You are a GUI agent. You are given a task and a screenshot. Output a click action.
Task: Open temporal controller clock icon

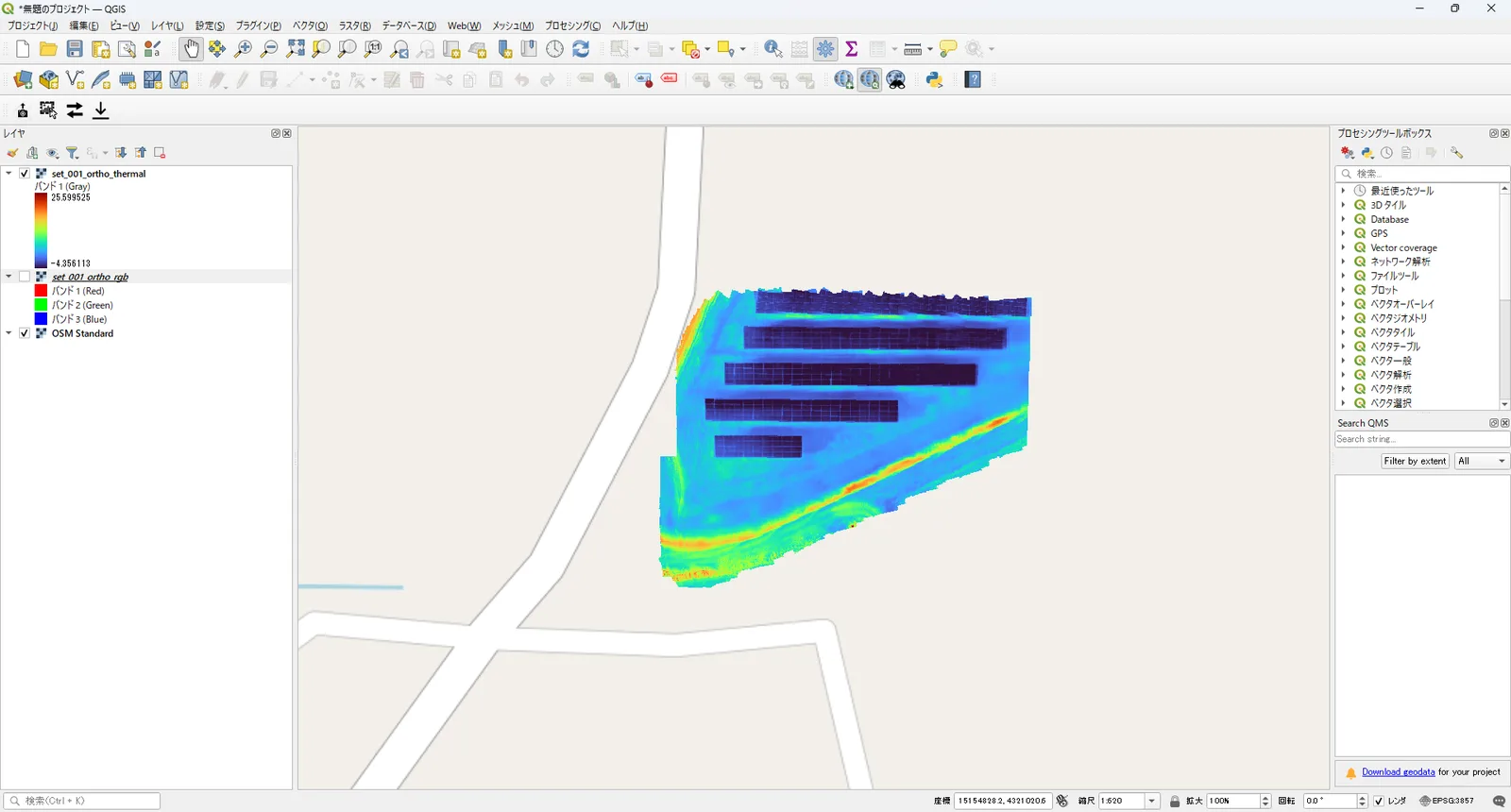tap(554, 49)
